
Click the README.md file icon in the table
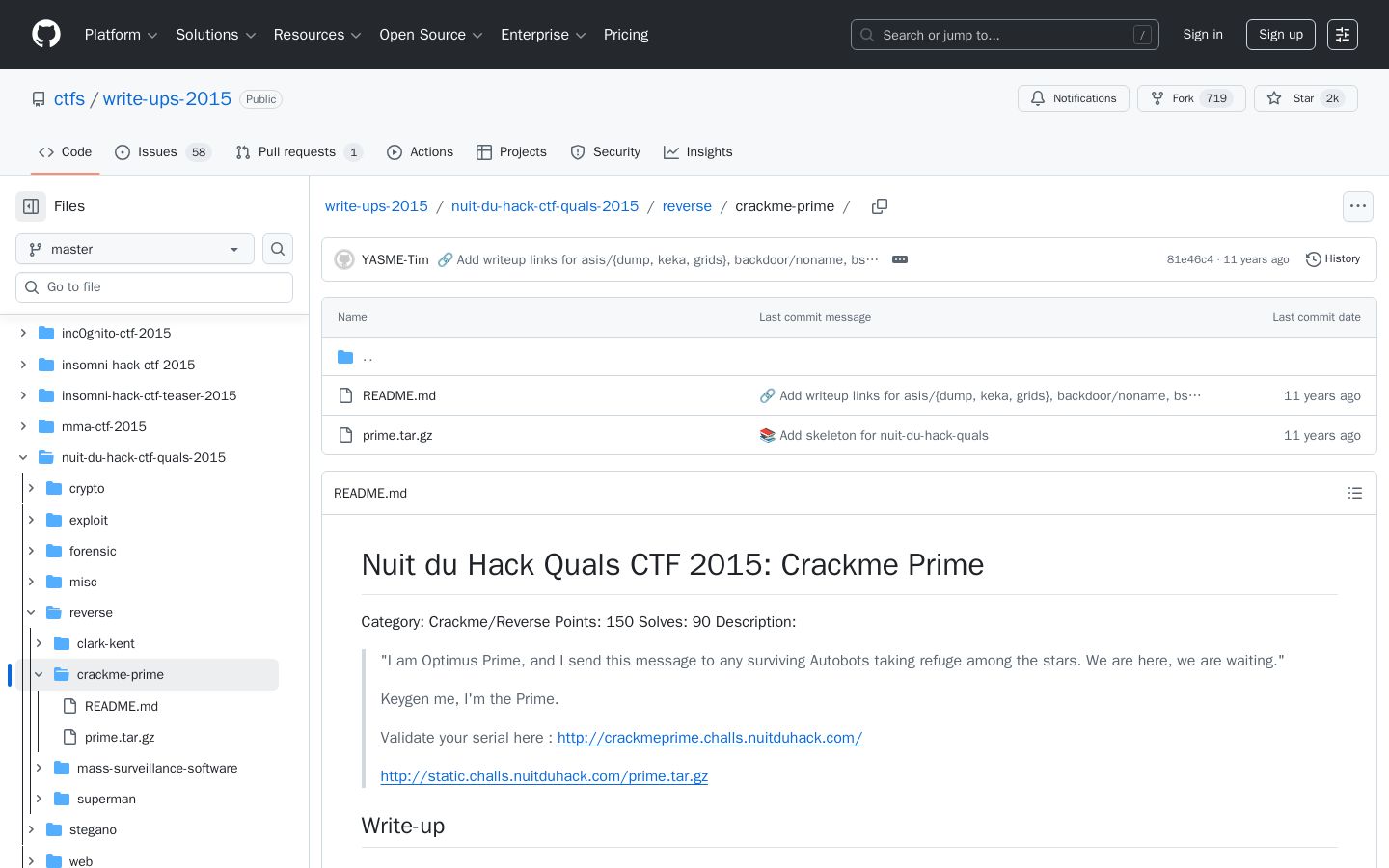coord(345,395)
